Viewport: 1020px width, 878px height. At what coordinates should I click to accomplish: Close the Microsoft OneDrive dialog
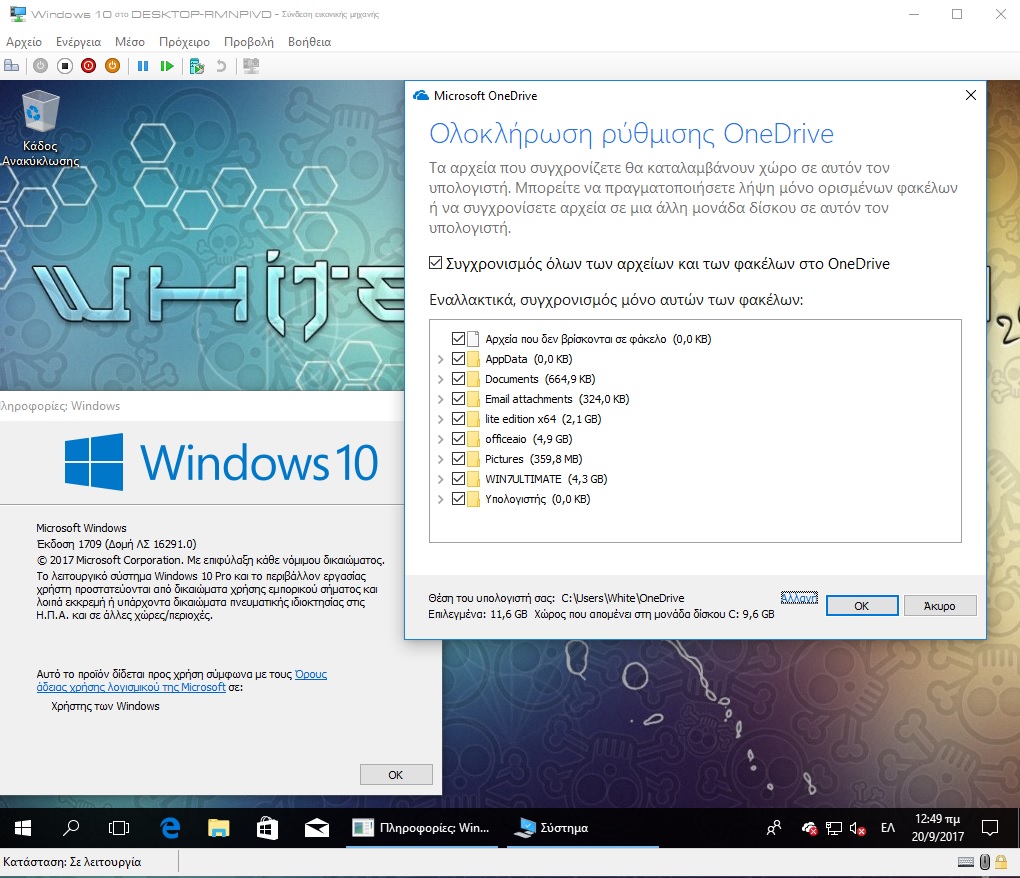[971, 95]
